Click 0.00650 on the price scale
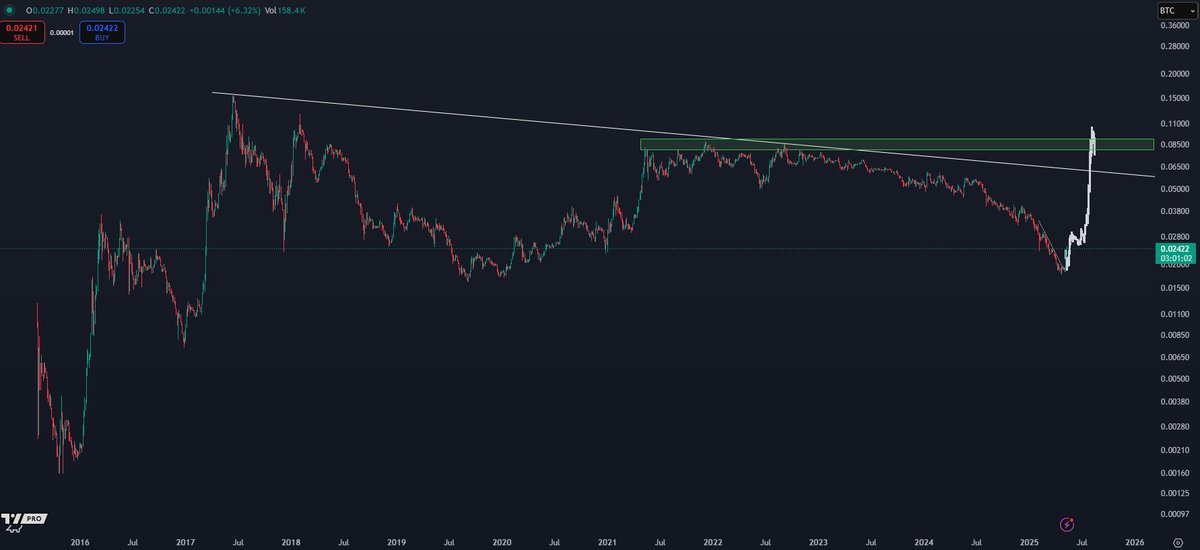The image size is (1200, 550). (1173, 357)
